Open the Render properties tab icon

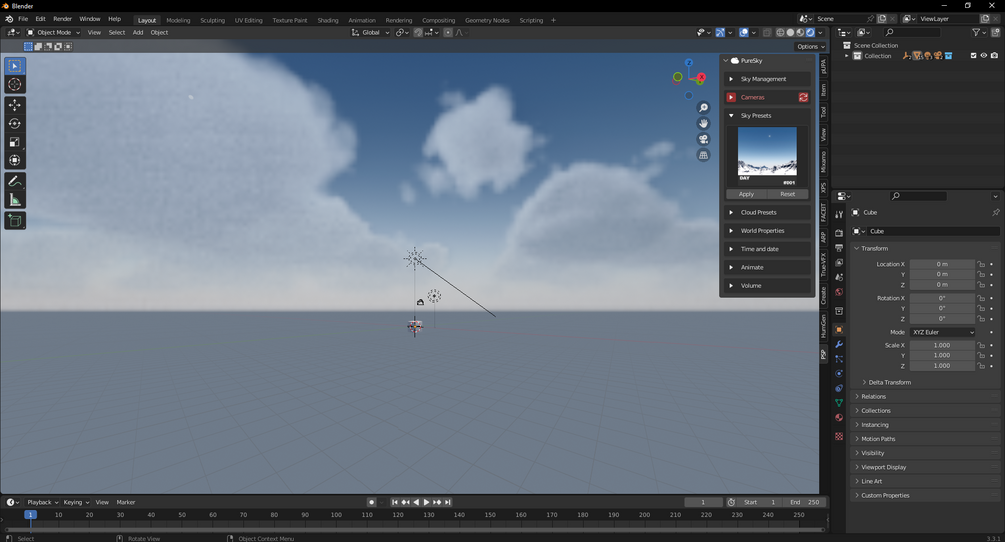838,233
